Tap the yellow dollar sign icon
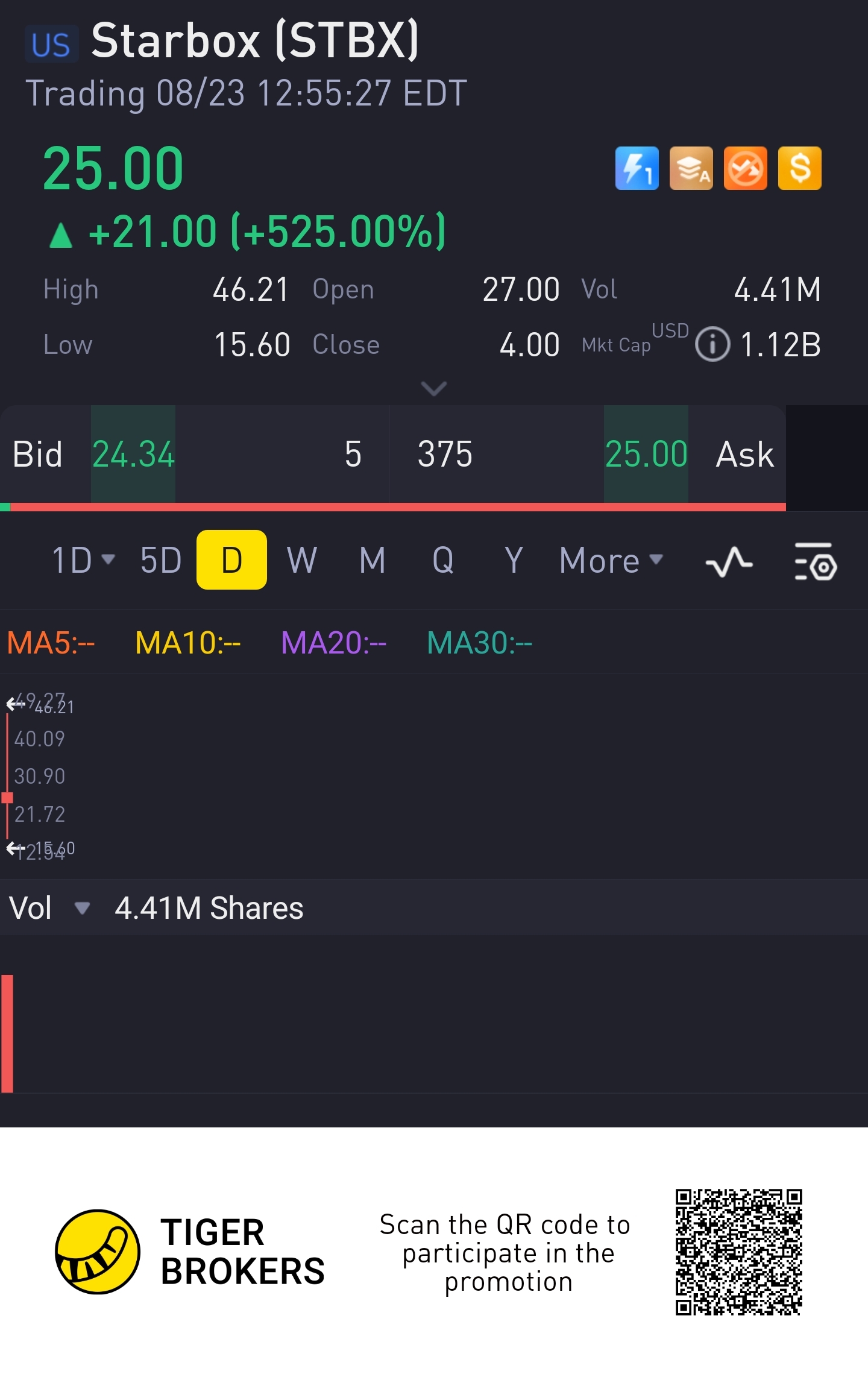The image size is (868, 1377). pos(799,168)
